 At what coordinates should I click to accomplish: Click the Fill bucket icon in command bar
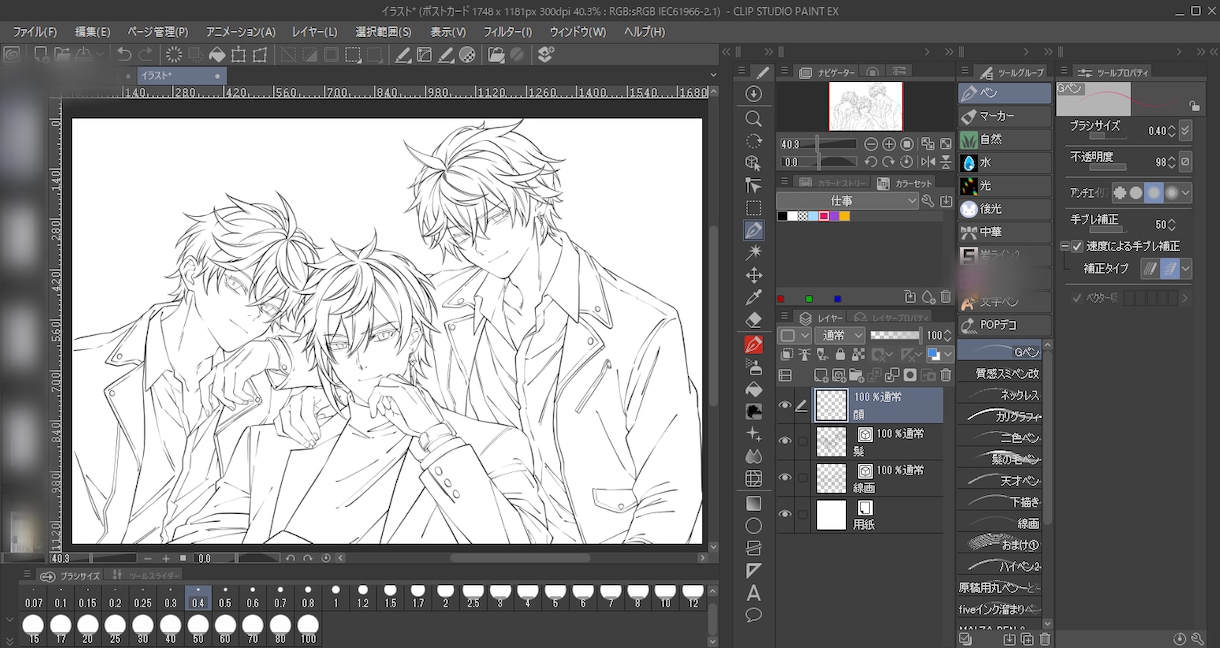(x=216, y=54)
